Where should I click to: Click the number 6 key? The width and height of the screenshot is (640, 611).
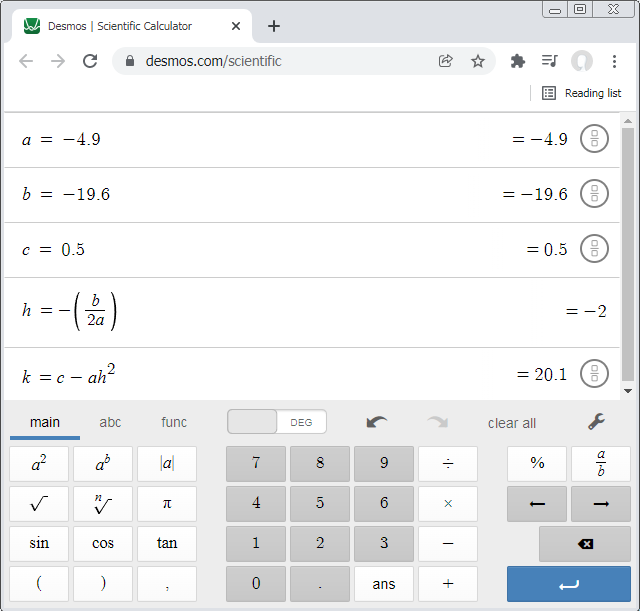pyautogui.click(x=384, y=504)
